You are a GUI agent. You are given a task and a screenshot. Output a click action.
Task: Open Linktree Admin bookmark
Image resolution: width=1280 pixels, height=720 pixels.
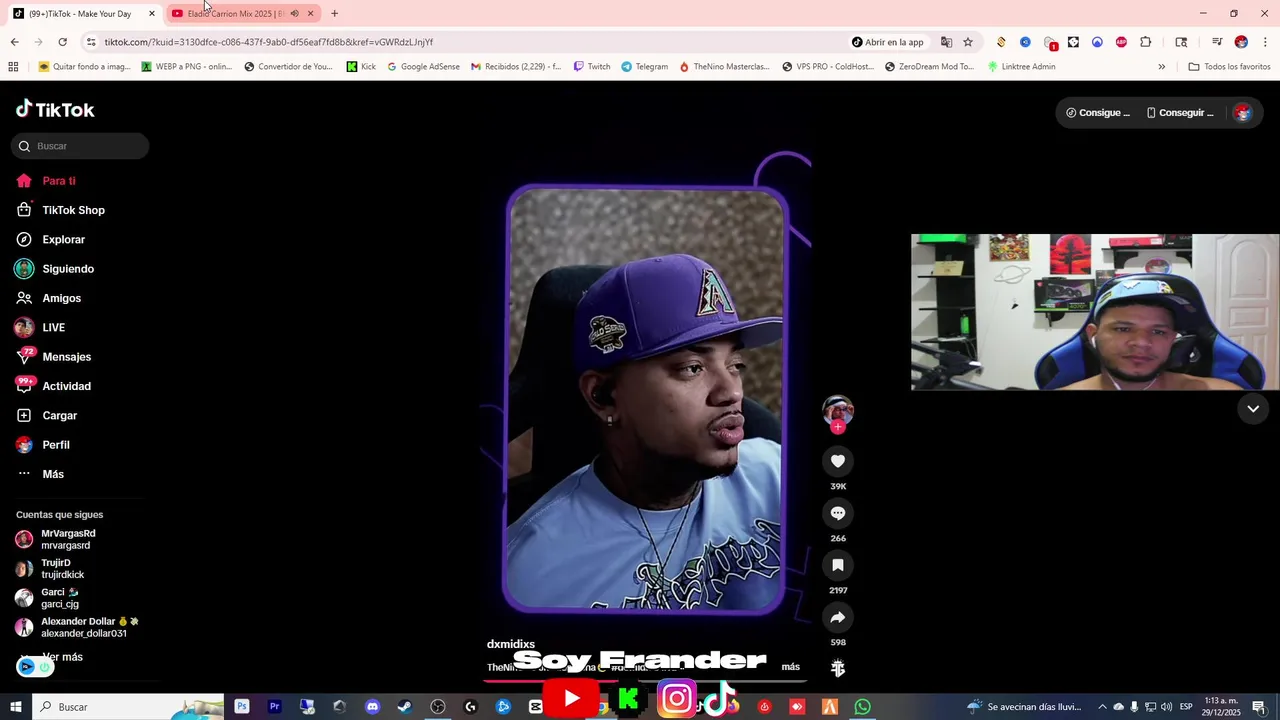pos(1021,67)
